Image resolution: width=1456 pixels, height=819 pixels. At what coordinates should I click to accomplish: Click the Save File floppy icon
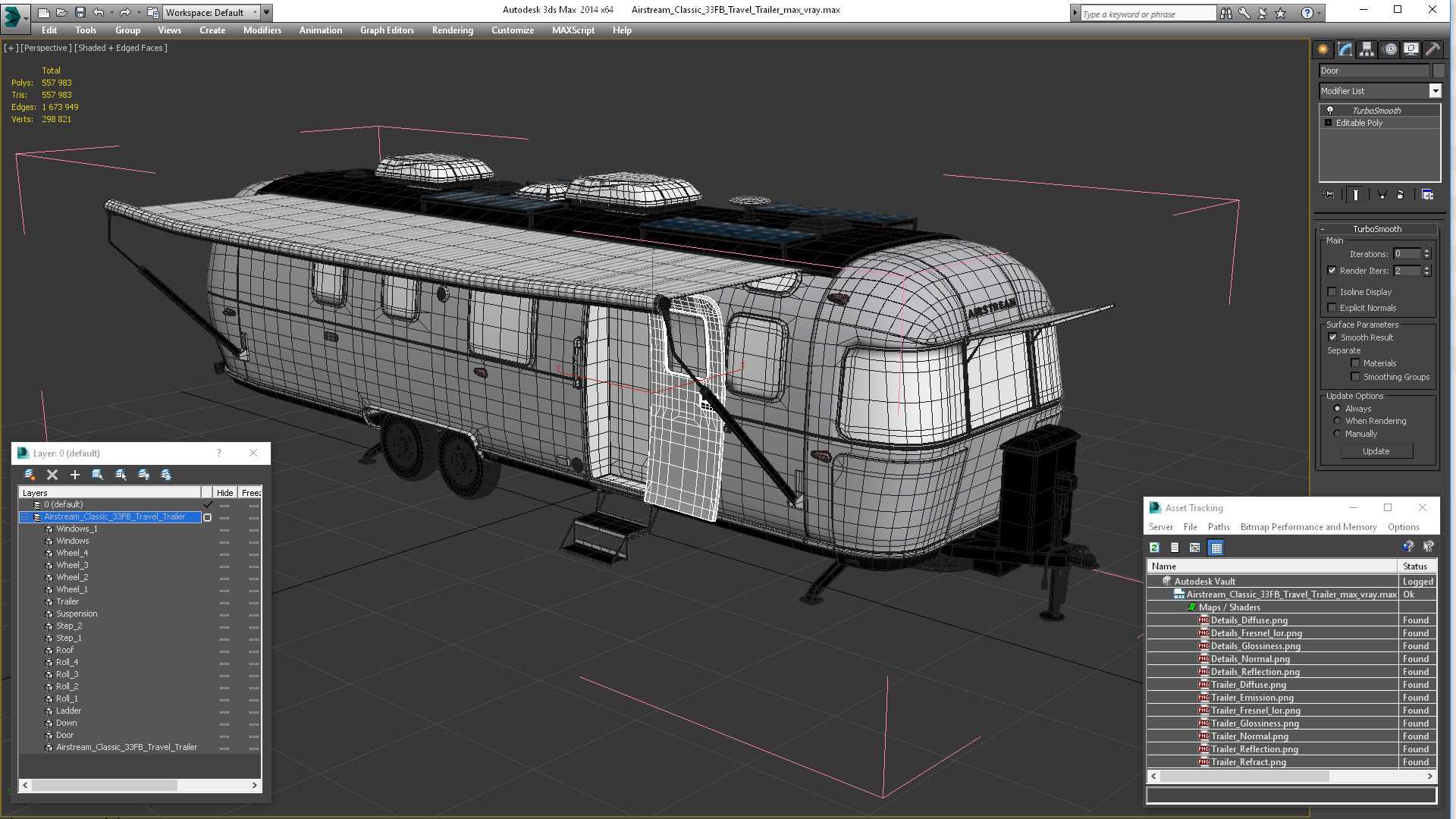click(x=80, y=12)
